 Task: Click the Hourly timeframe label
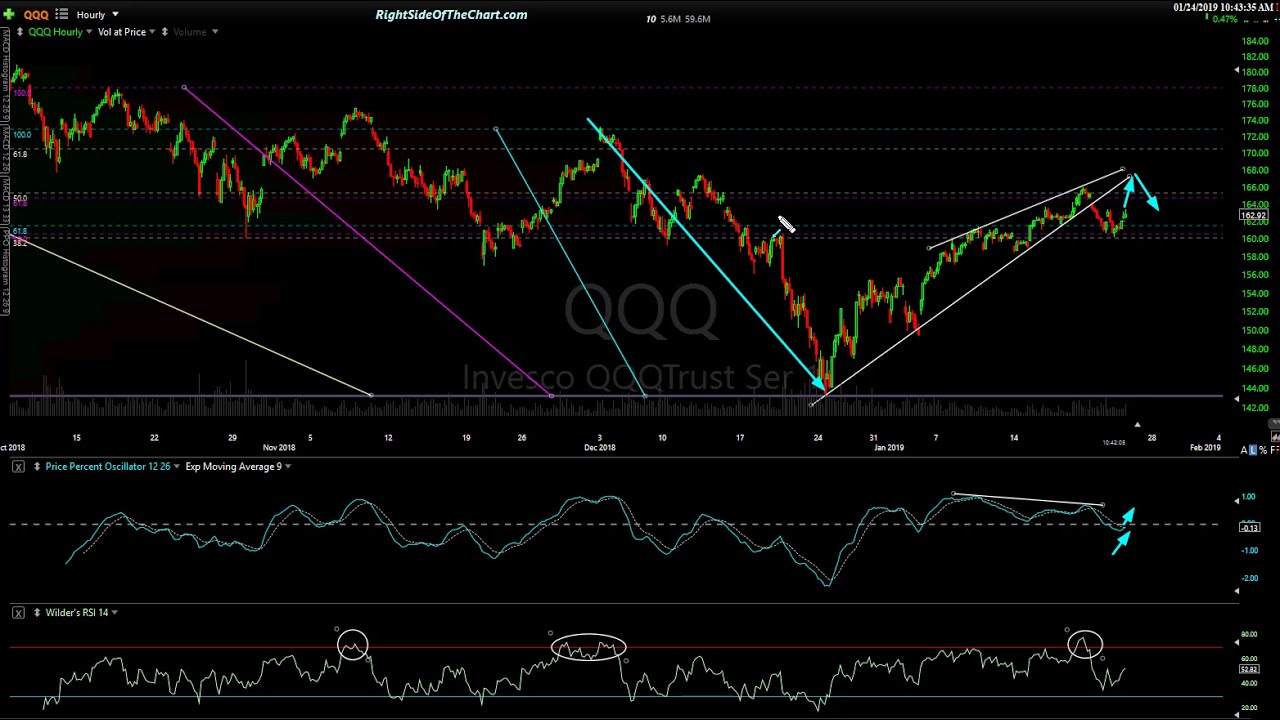point(90,14)
